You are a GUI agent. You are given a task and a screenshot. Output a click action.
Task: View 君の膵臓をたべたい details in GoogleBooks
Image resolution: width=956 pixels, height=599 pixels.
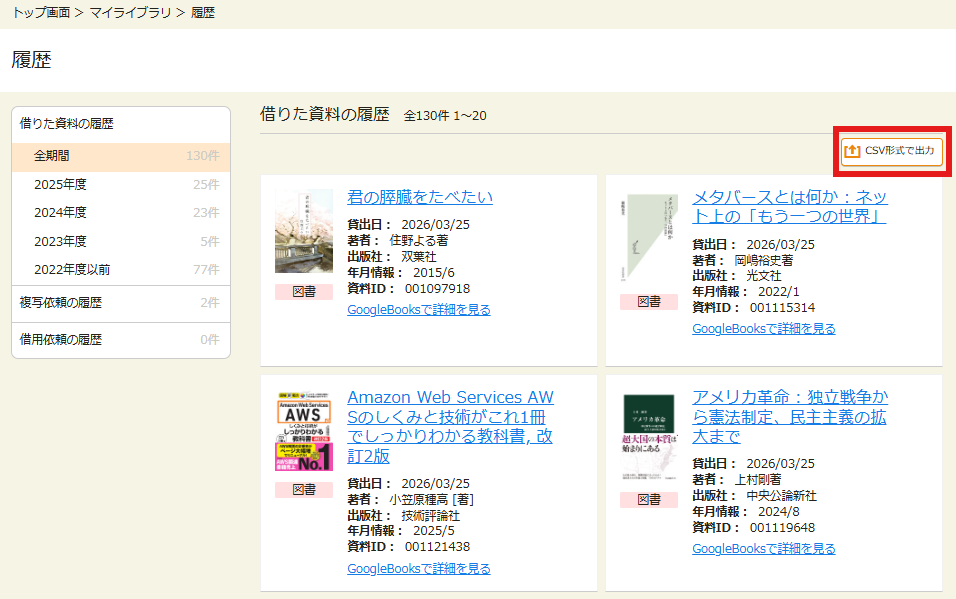point(419,310)
